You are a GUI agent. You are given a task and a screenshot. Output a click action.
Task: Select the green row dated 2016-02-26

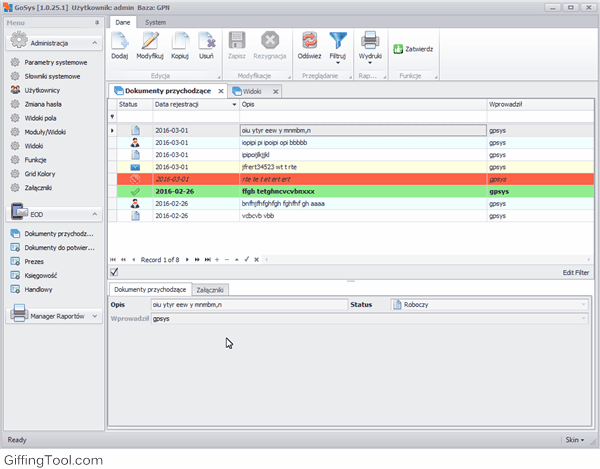[x=300, y=190]
